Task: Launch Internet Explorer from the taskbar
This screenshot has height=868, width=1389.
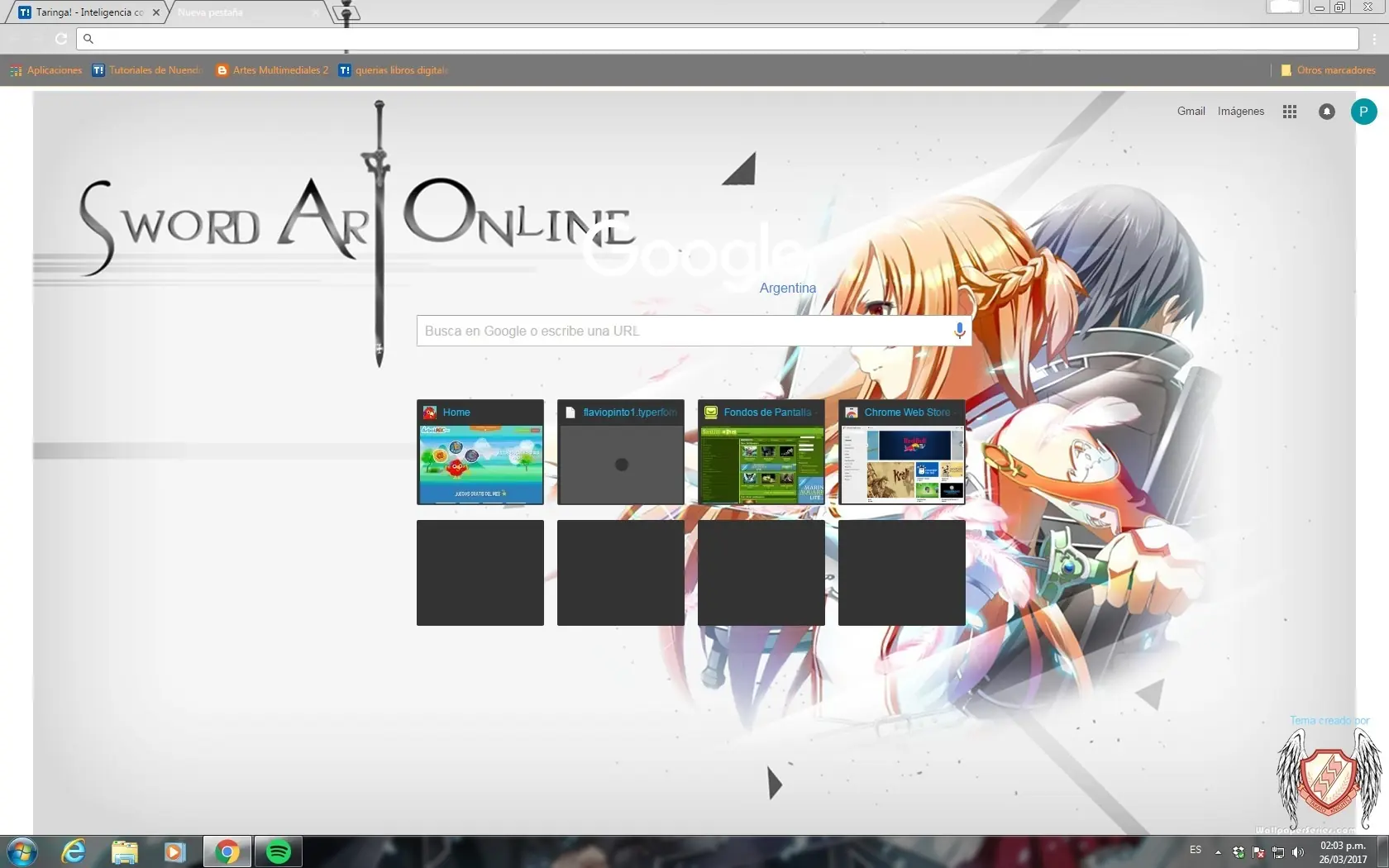Action: pyautogui.click(x=74, y=851)
